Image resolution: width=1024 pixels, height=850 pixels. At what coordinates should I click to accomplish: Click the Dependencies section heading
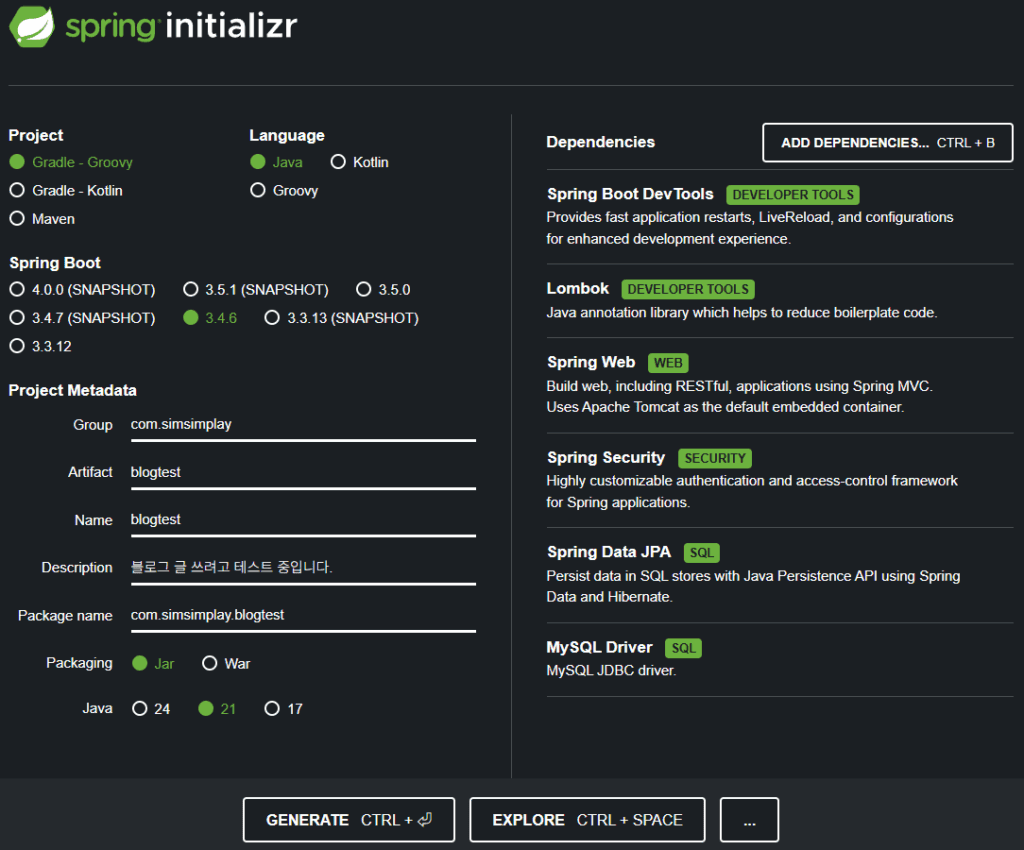[600, 142]
